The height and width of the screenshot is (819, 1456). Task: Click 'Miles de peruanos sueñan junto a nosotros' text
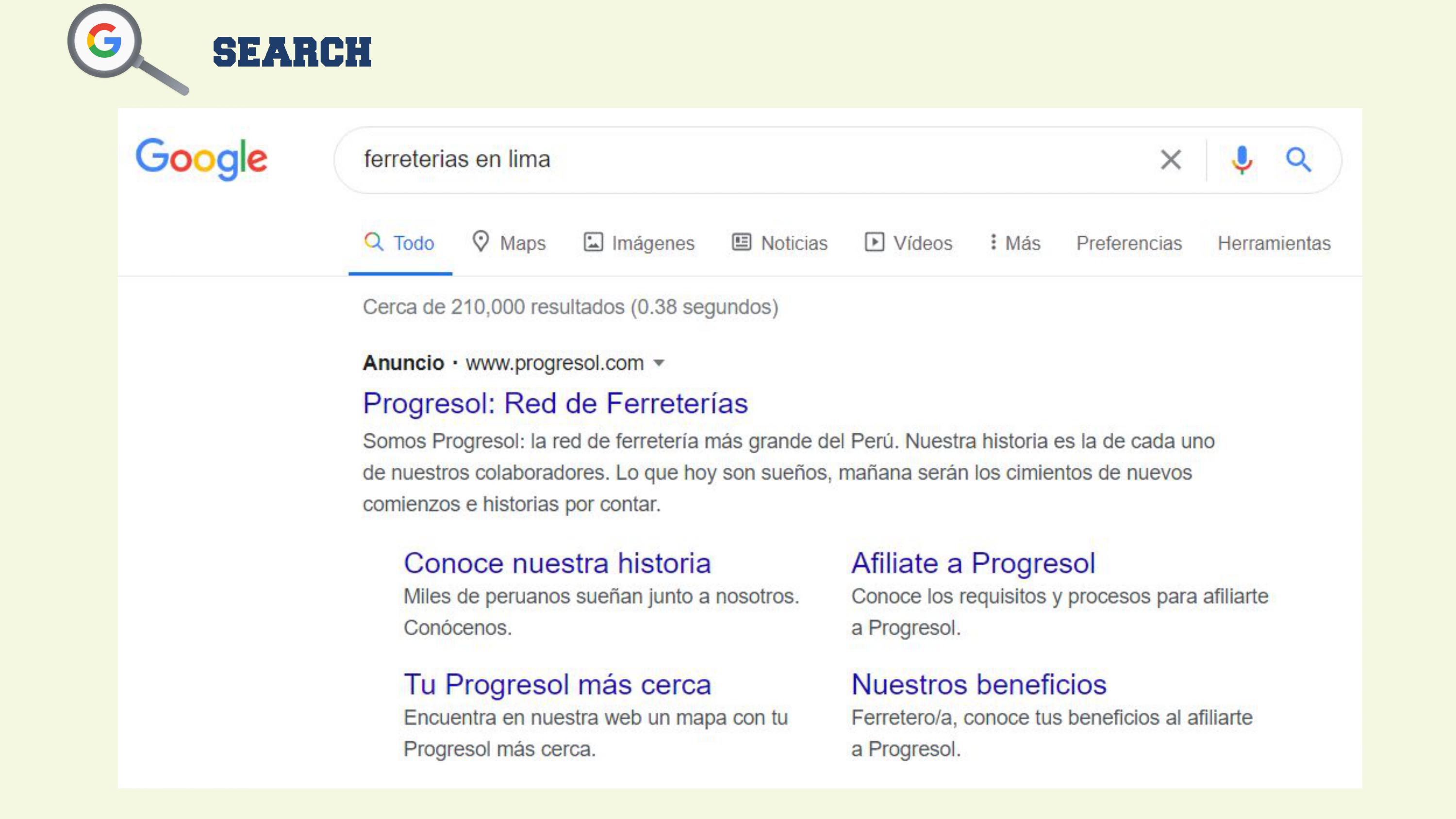pyautogui.click(x=601, y=611)
